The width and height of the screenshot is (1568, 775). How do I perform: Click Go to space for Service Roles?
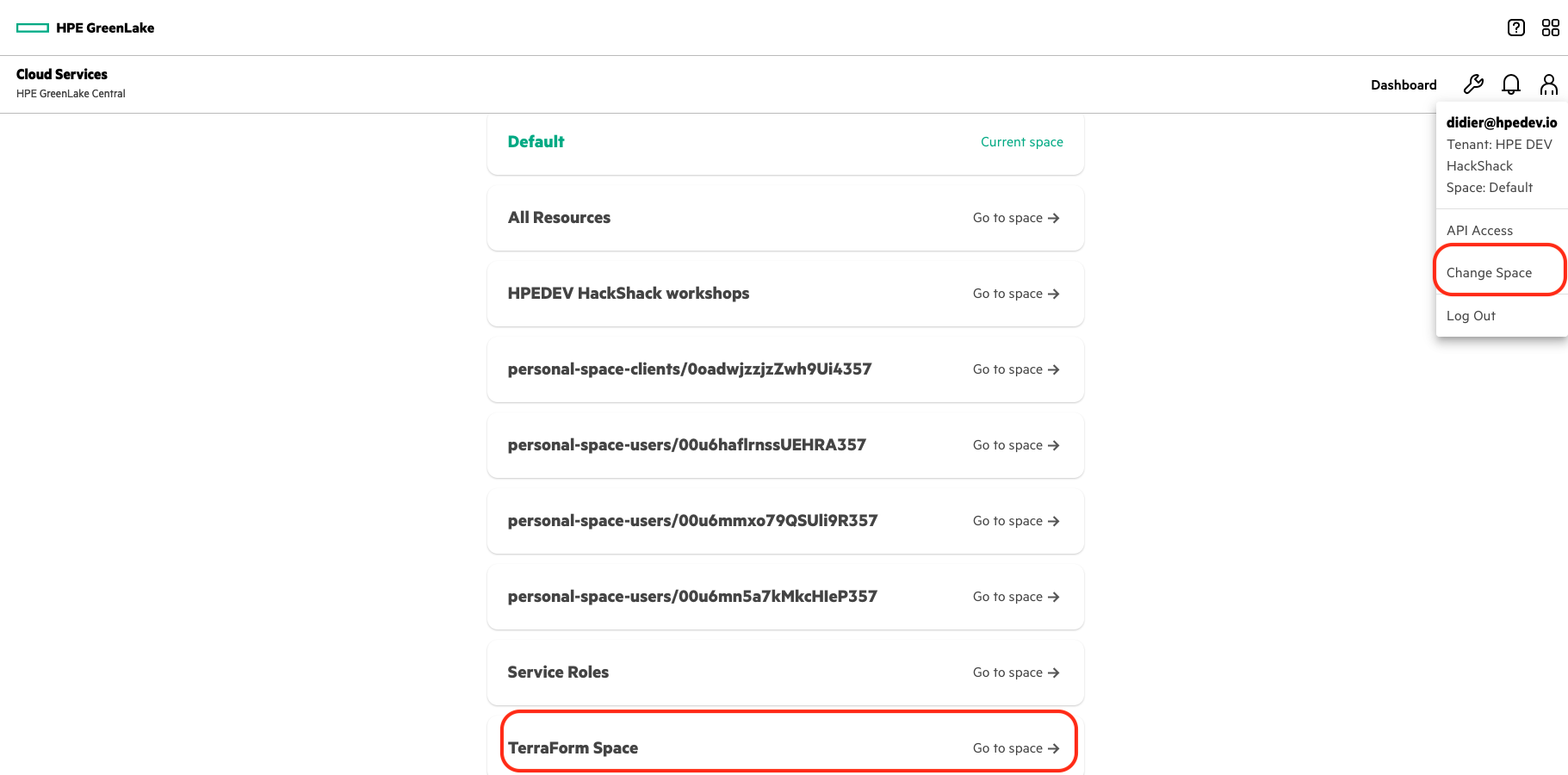[1016, 673]
